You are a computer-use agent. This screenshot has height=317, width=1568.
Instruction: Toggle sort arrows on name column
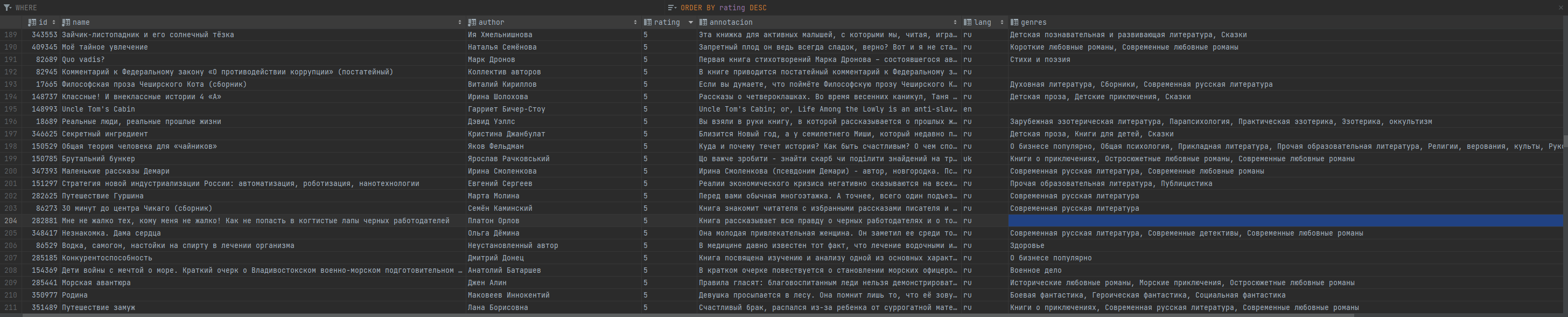(x=459, y=23)
